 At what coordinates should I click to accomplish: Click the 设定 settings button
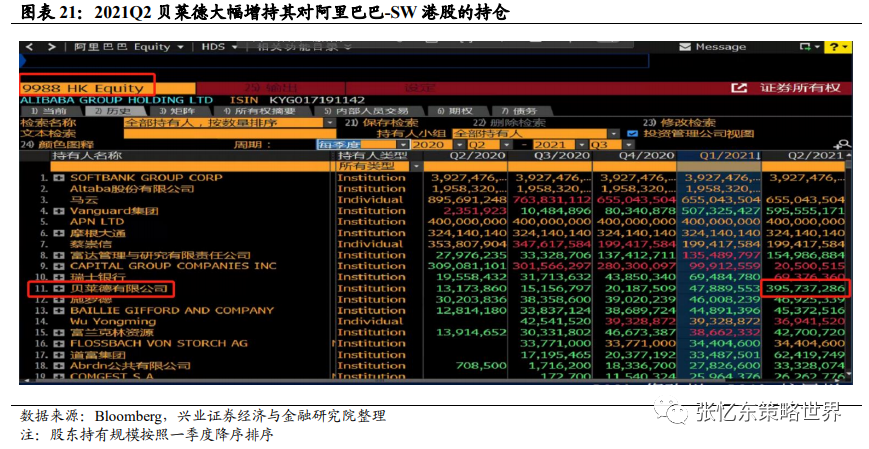[420, 88]
